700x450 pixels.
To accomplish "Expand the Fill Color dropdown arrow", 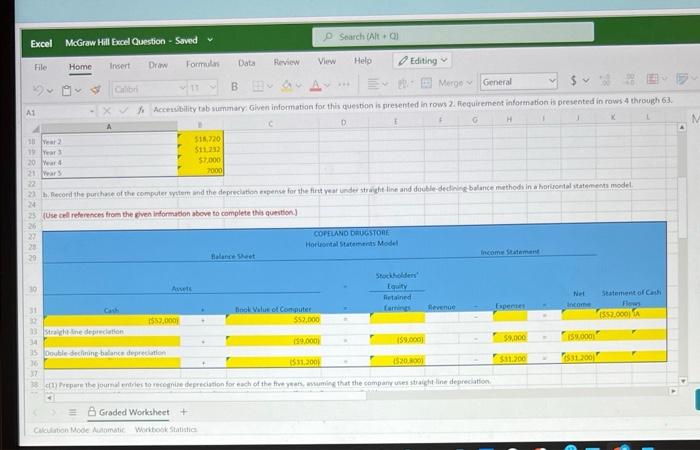I will [x=299, y=85].
